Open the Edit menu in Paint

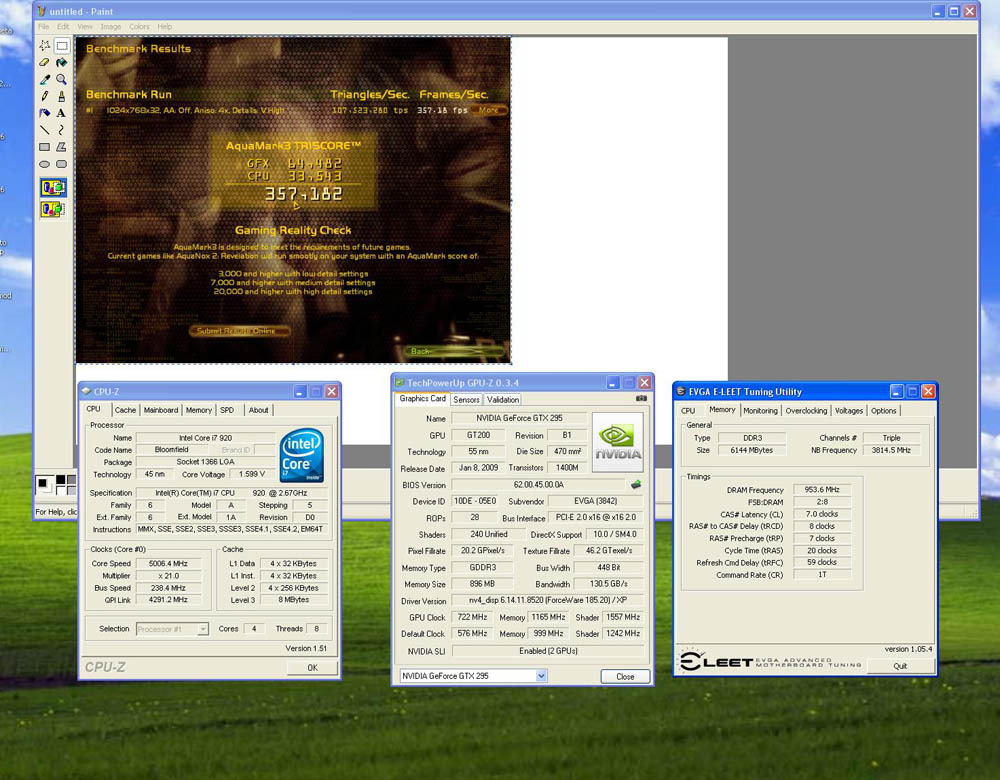(x=63, y=27)
